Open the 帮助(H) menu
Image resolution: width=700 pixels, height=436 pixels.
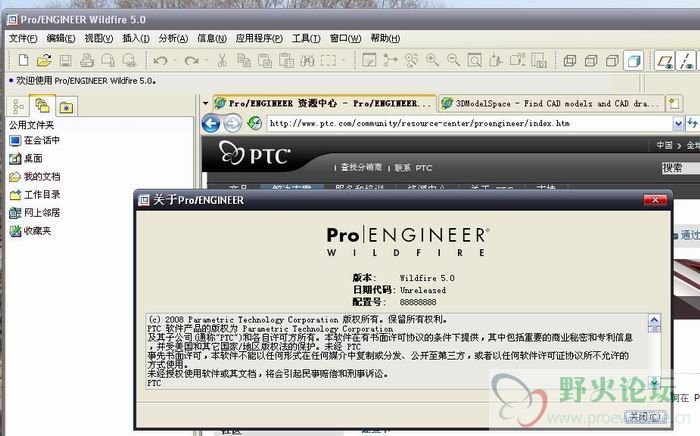coord(385,38)
